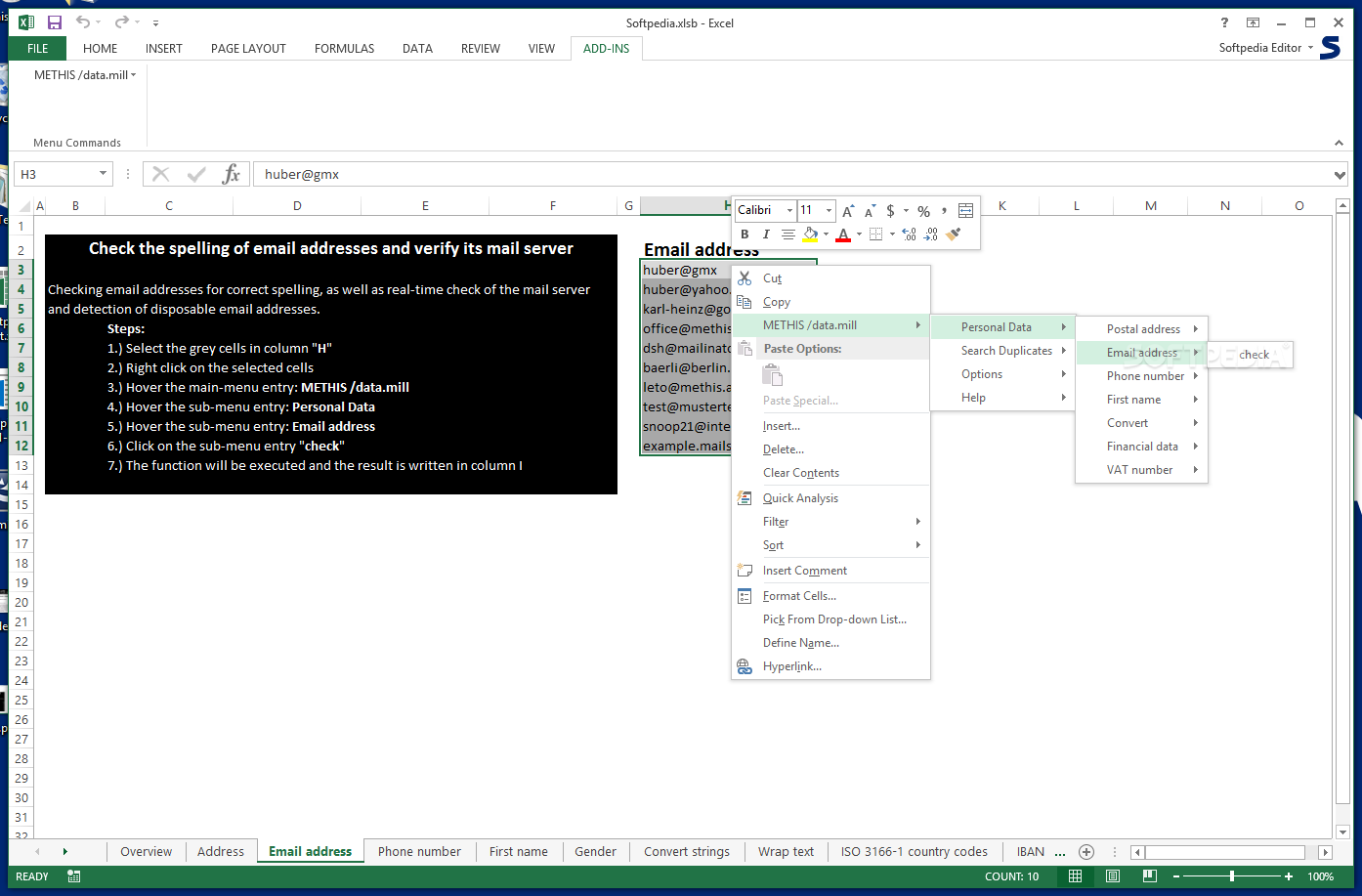Expand the Name Box H3 dropdown
The height and width of the screenshot is (896, 1362).
(103, 174)
